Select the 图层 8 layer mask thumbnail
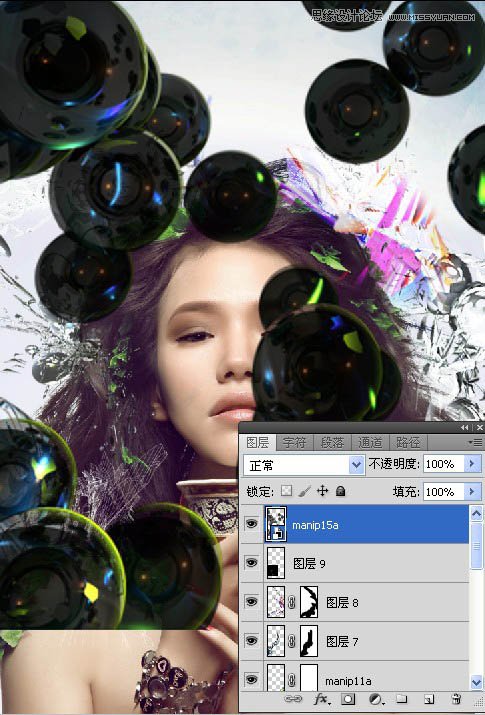The image size is (485, 715). 309,602
